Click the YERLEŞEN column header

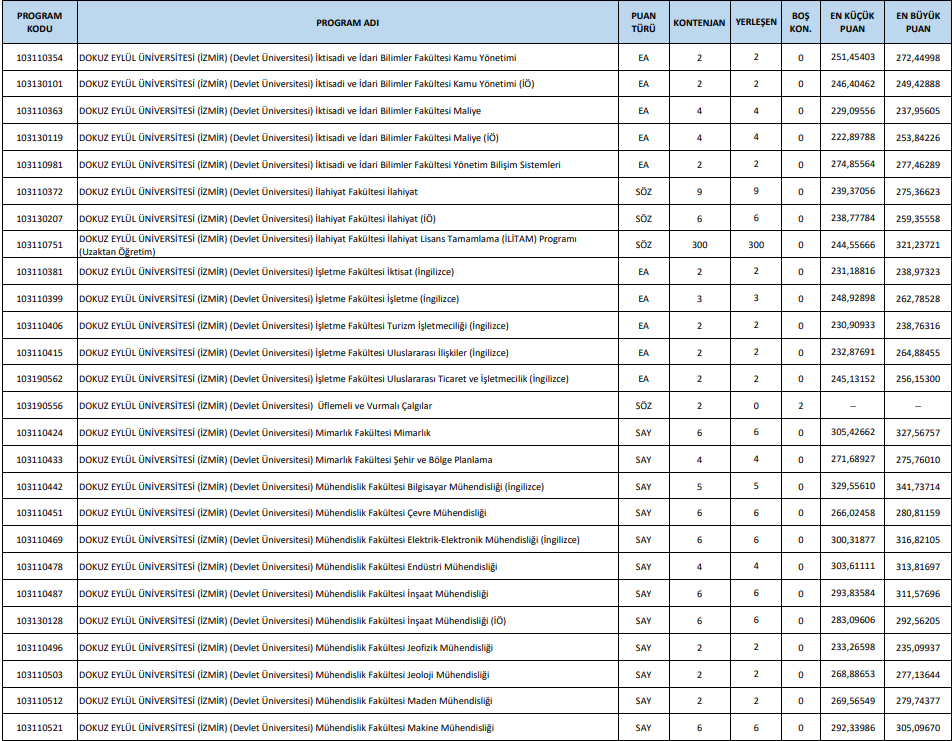pyautogui.click(x=756, y=22)
